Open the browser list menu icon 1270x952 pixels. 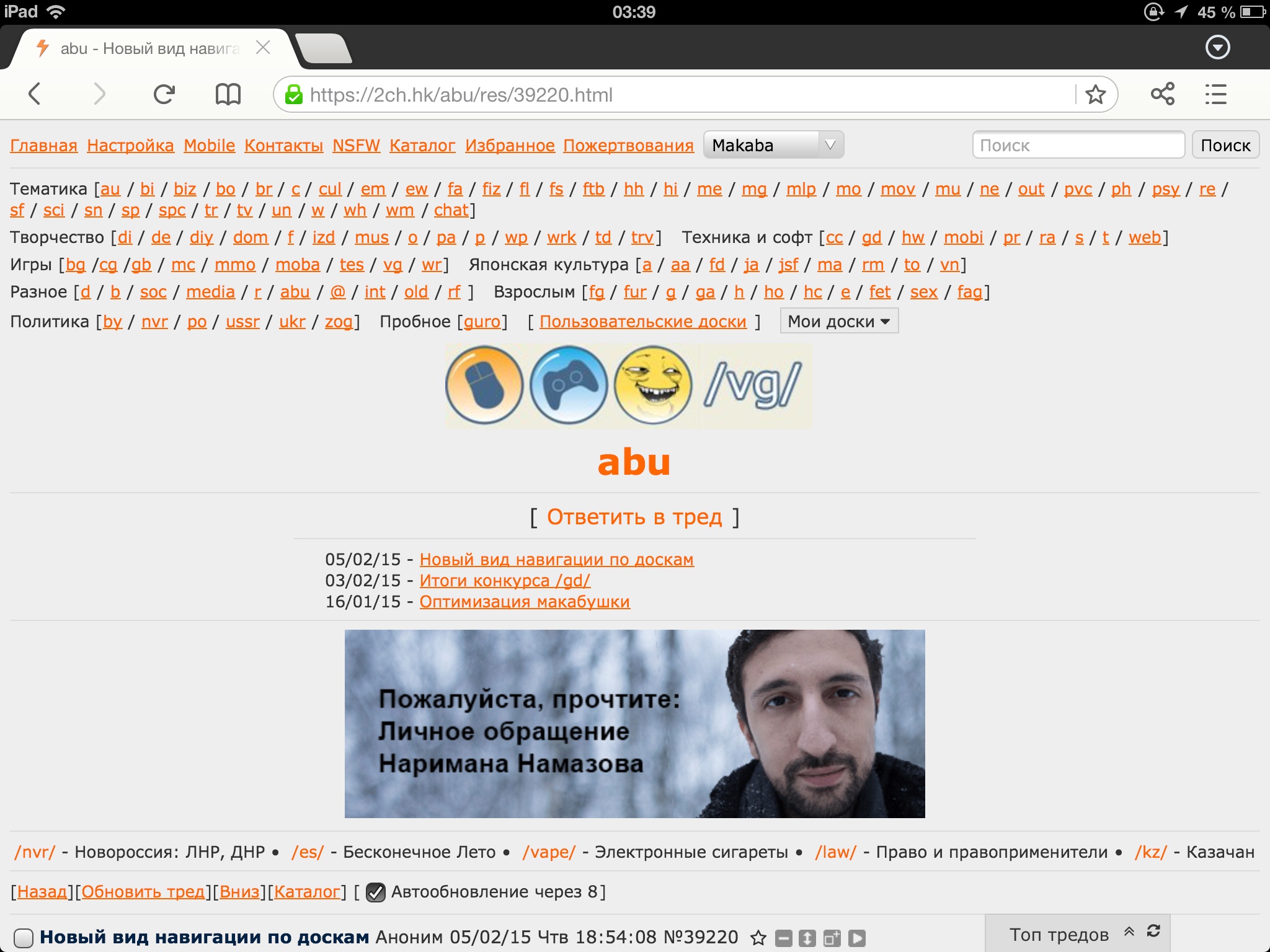(x=1216, y=94)
